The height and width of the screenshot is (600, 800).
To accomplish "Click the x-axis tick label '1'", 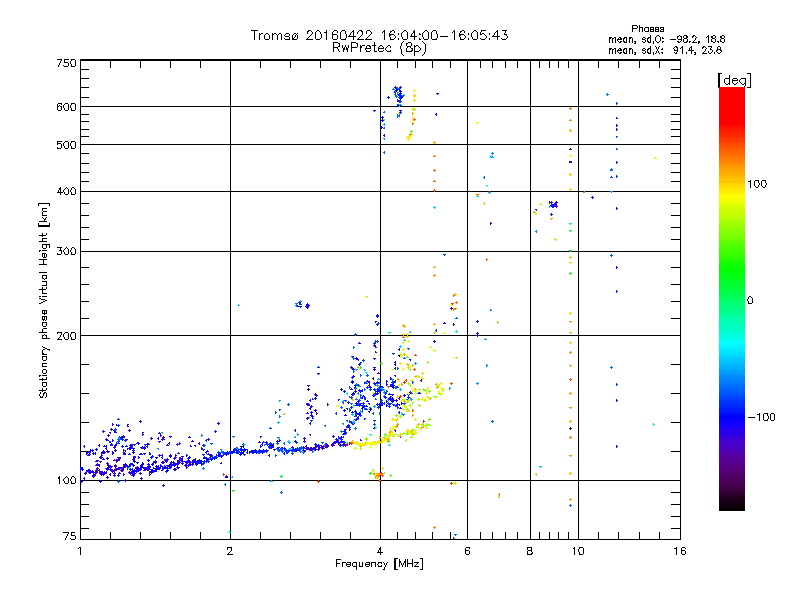I will [x=80, y=551].
